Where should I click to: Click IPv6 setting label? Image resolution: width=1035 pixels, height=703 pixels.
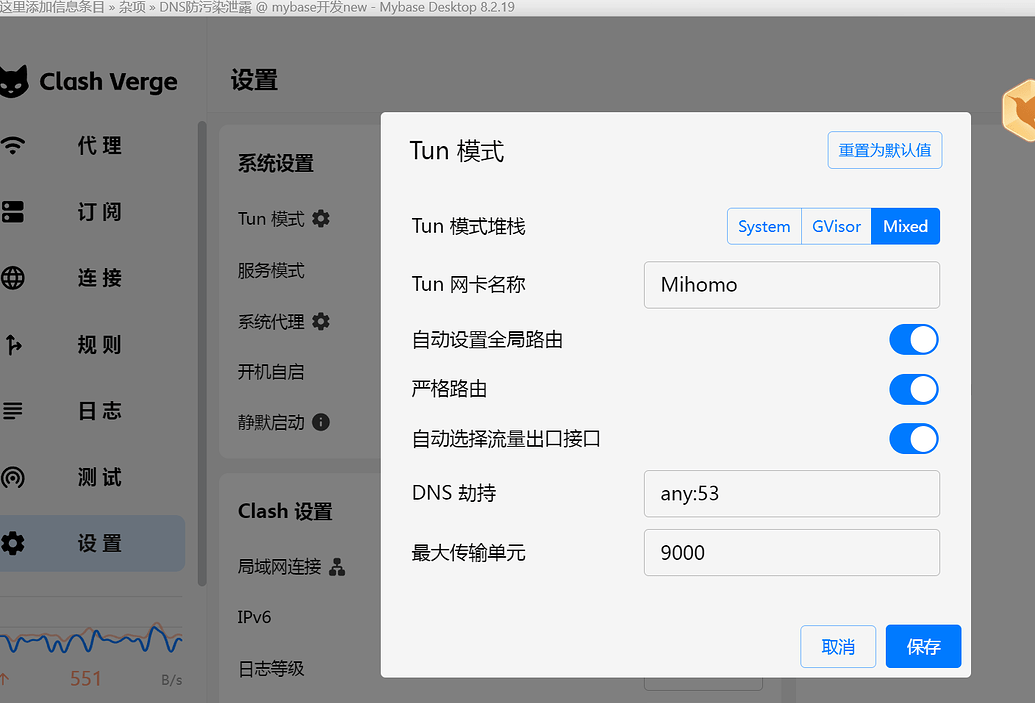coord(254,617)
